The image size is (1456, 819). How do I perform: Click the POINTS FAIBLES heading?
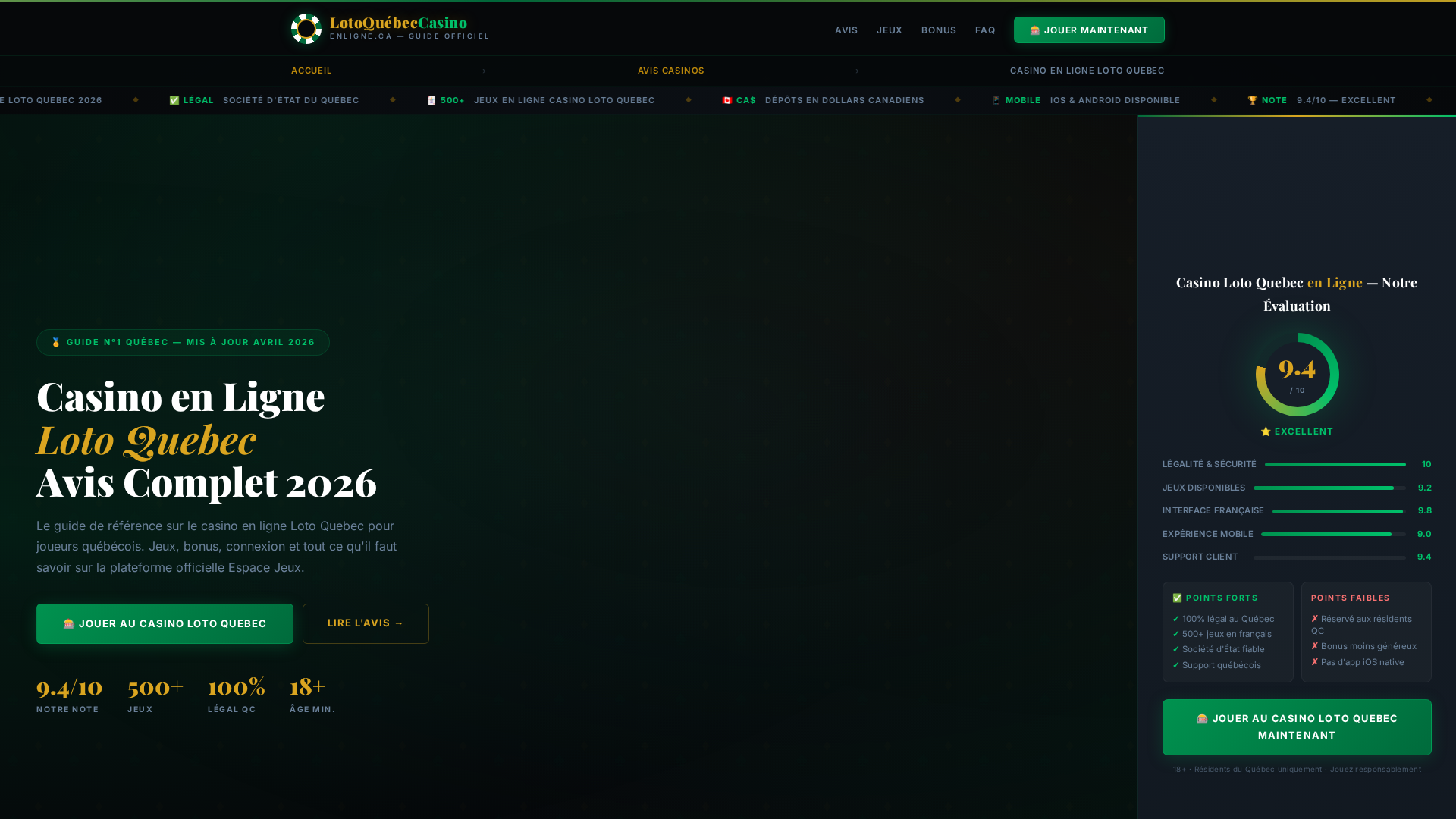pos(1351,598)
